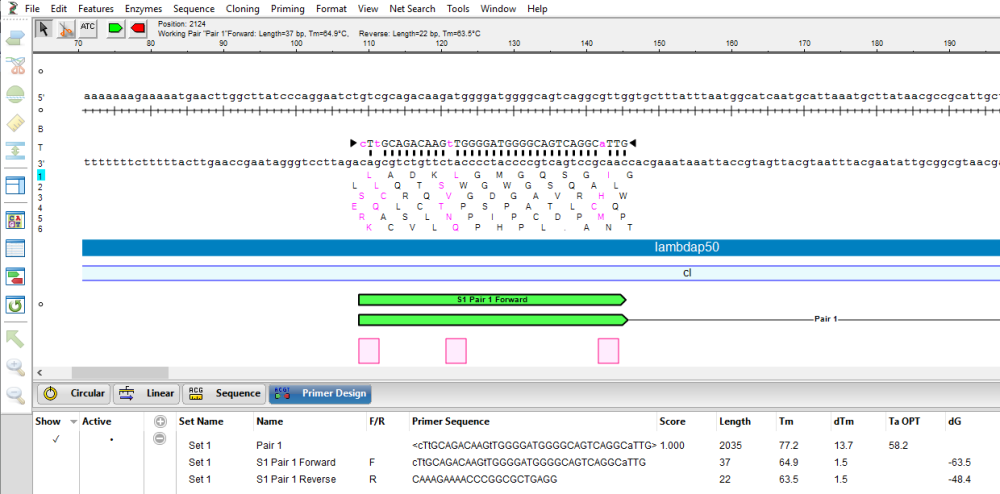
Task: Click the yellow ruler icon in sidebar
Action: (x=15, y=124)
